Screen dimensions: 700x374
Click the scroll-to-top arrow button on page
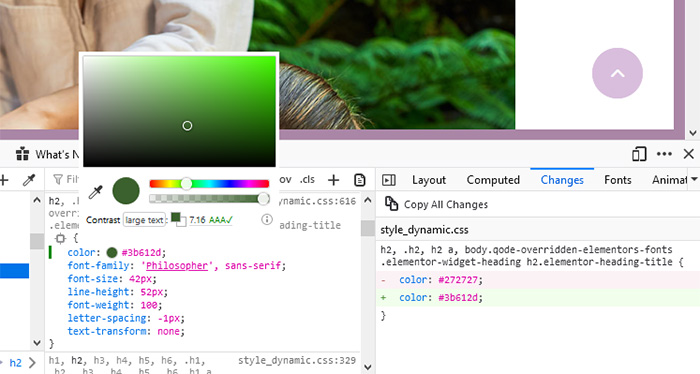pyautogui.click(x=617, y=73)
